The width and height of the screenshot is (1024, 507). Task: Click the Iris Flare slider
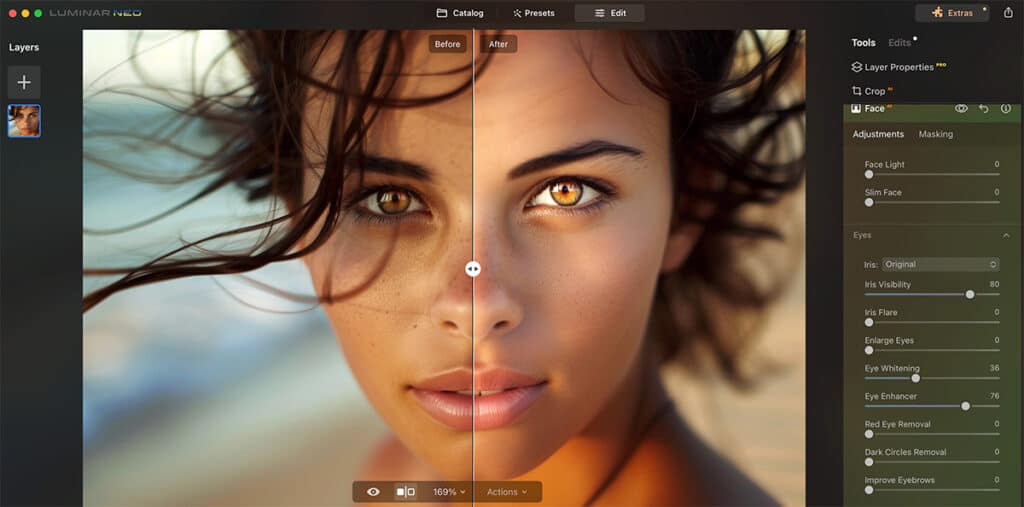[x=932, y=322]
